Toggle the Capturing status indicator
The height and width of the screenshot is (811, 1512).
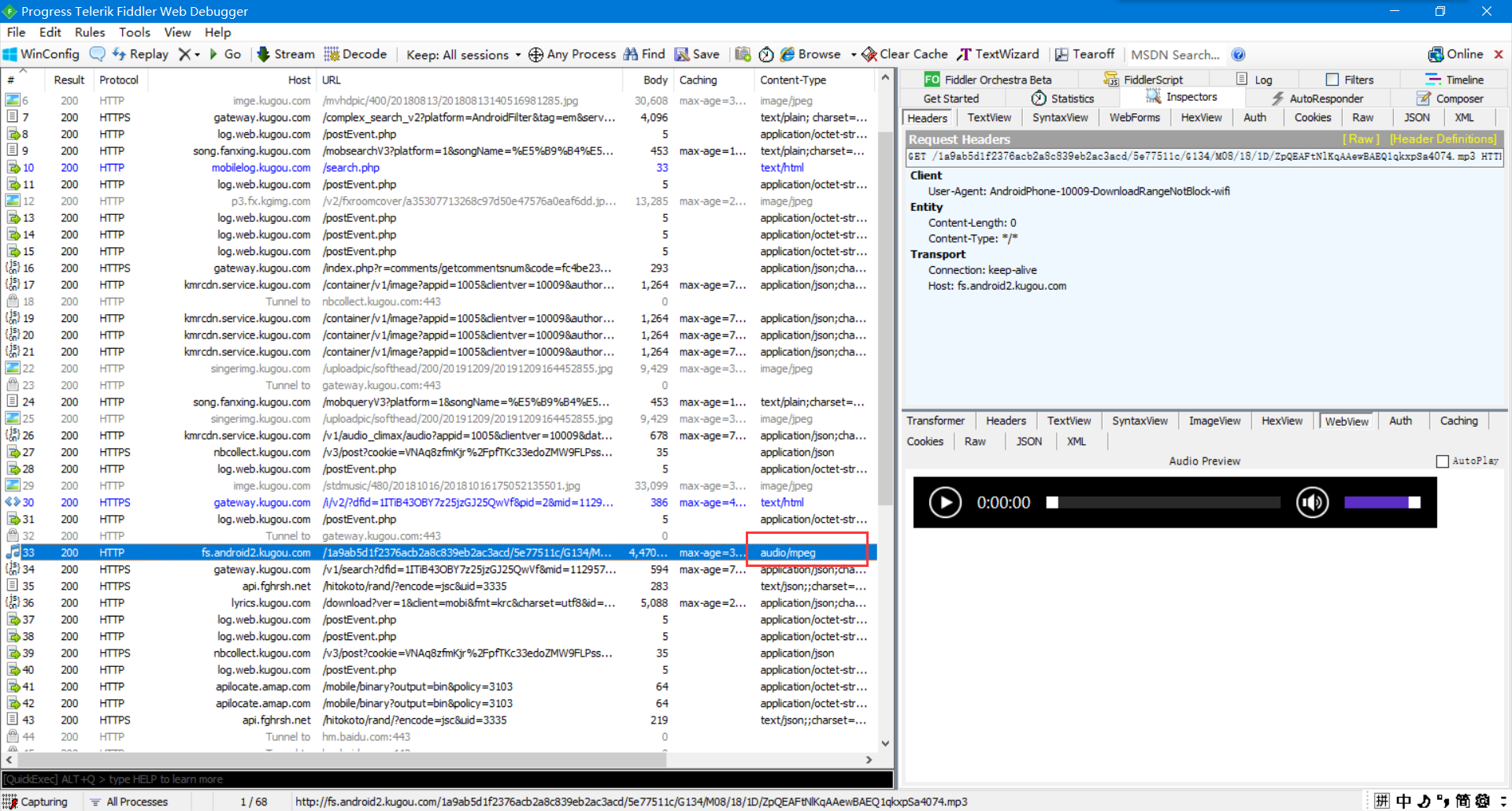(35, 802)
